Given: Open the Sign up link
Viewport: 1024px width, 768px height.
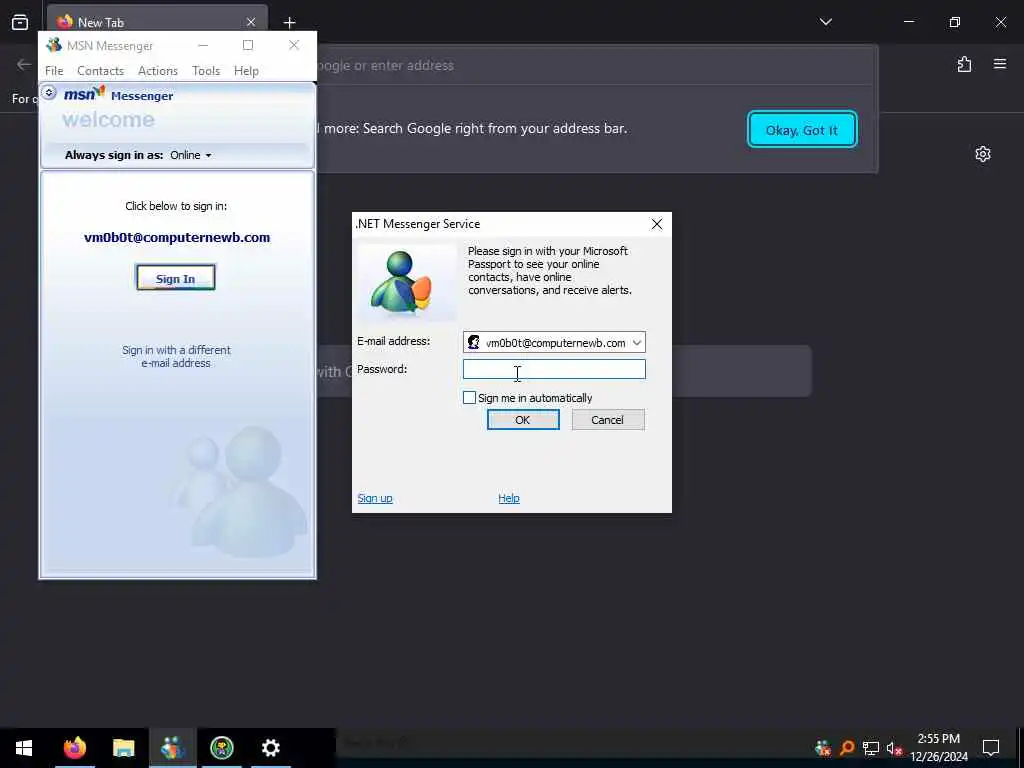Looking at the screenshot, I should click(375, 498).
